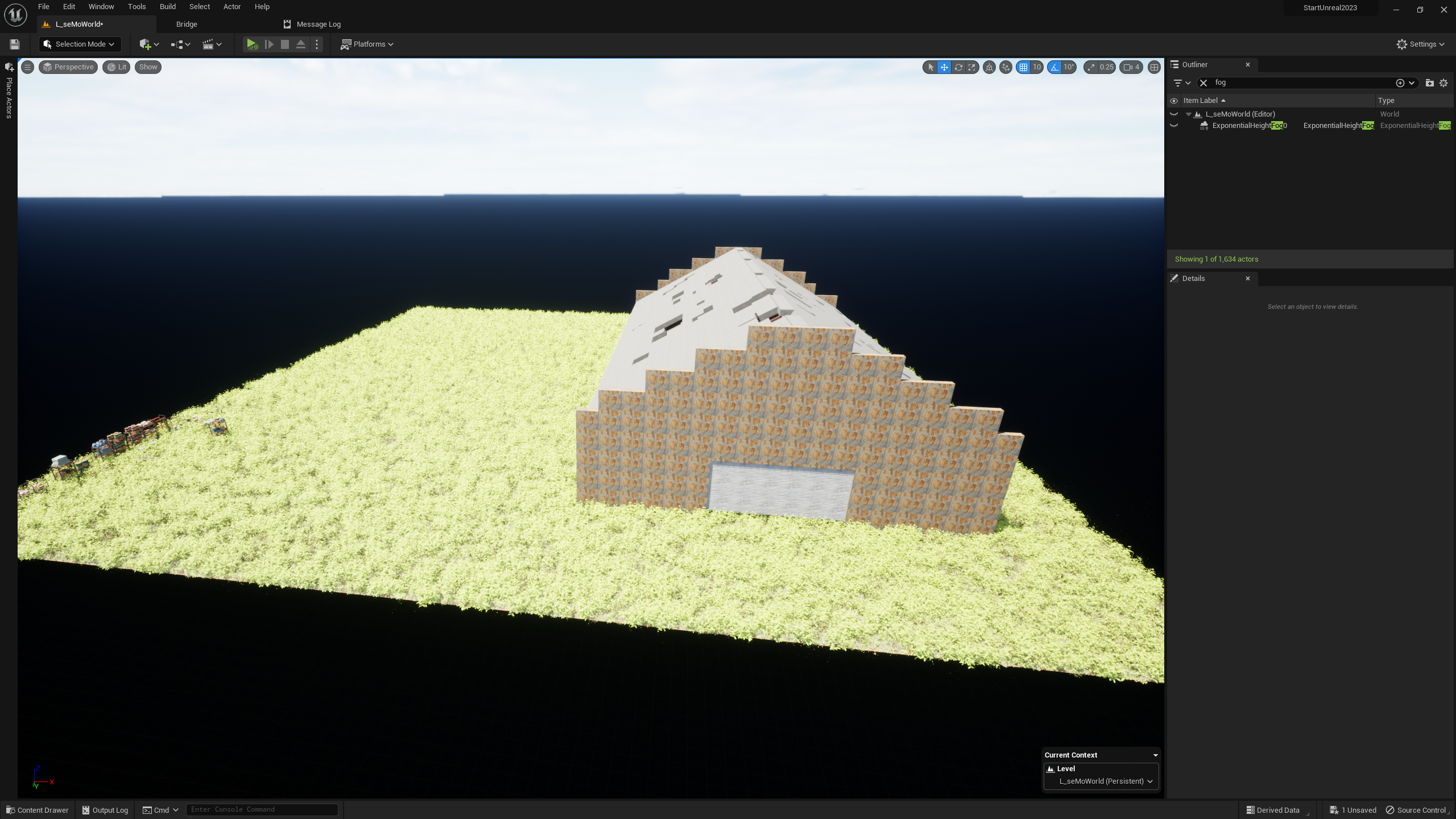Open the Platforms dropdown
The width and height of the screenshot is (1456, 819).
[367, 44]
